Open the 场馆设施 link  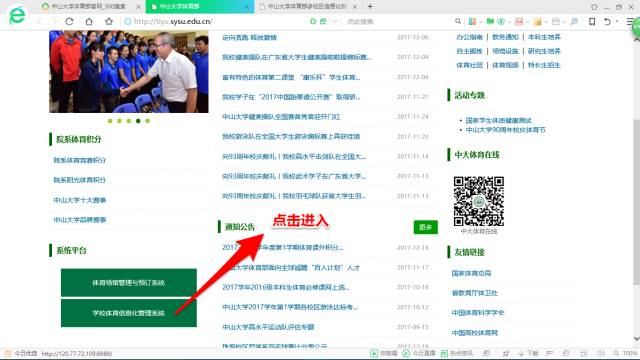point(505,51)
